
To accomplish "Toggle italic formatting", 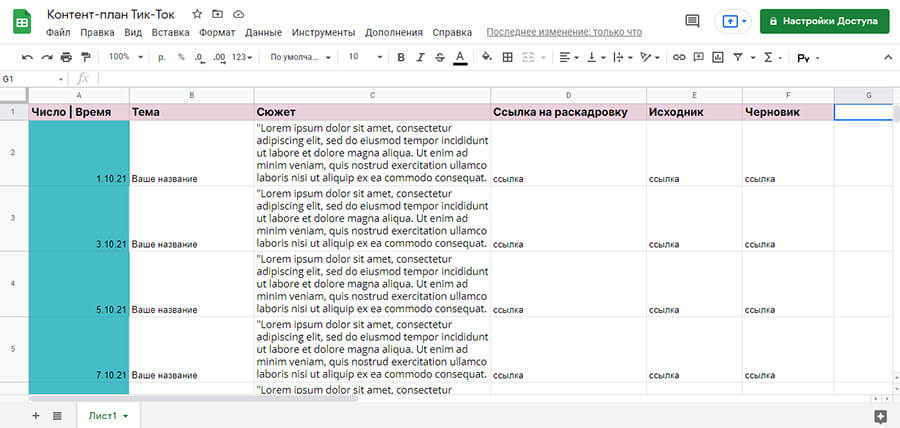I will (x=420, y=57).
